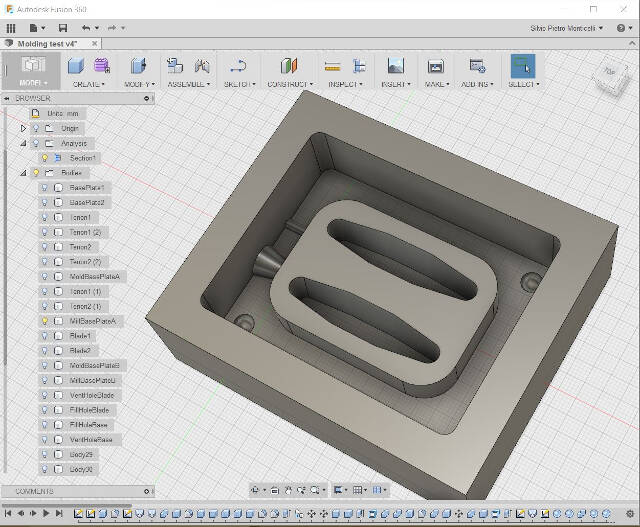Select the Units: mm entry
The height and width of the screenshot is (527, 640).
coord(58,113)
